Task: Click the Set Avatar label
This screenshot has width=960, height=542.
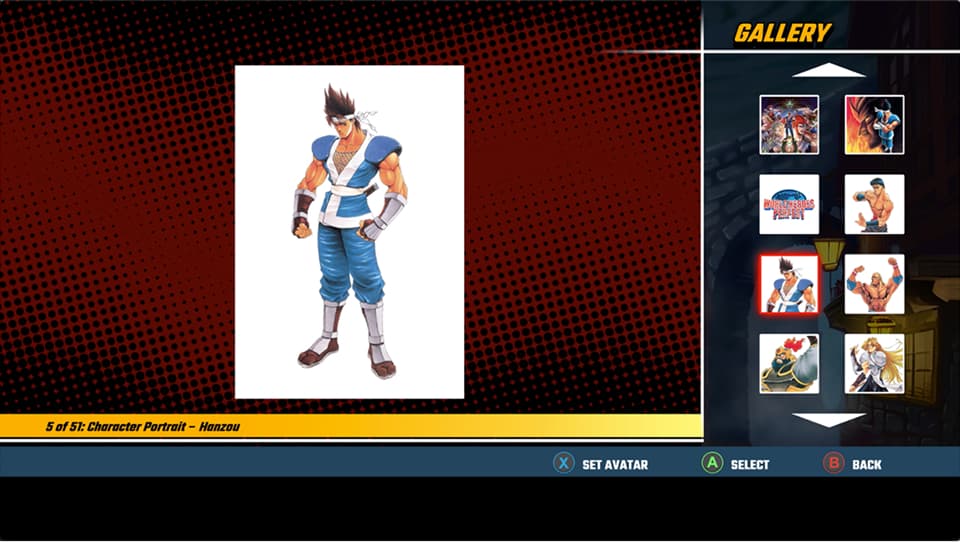Action: click(x=615, y=465)
